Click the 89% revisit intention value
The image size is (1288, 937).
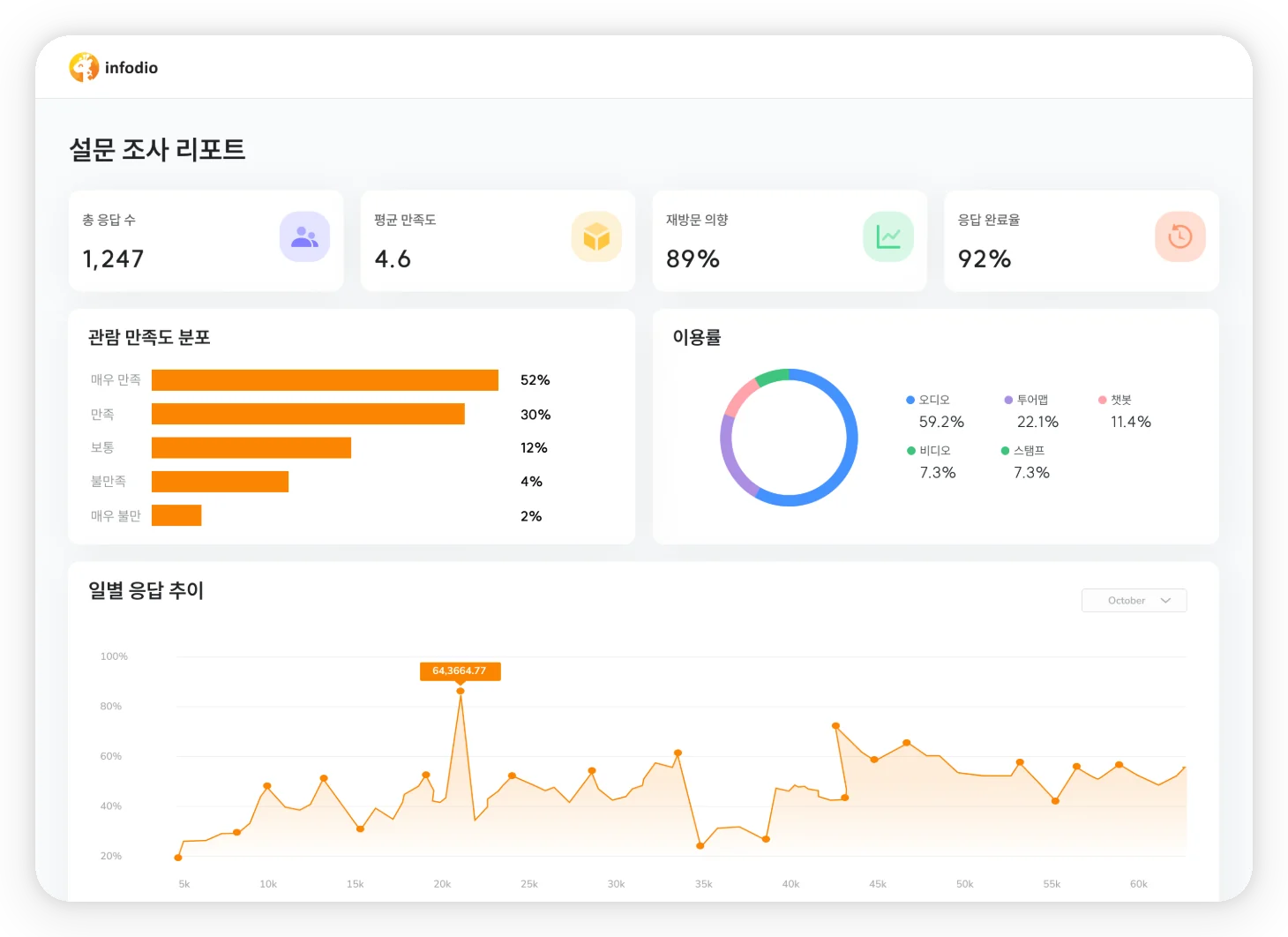693,259
